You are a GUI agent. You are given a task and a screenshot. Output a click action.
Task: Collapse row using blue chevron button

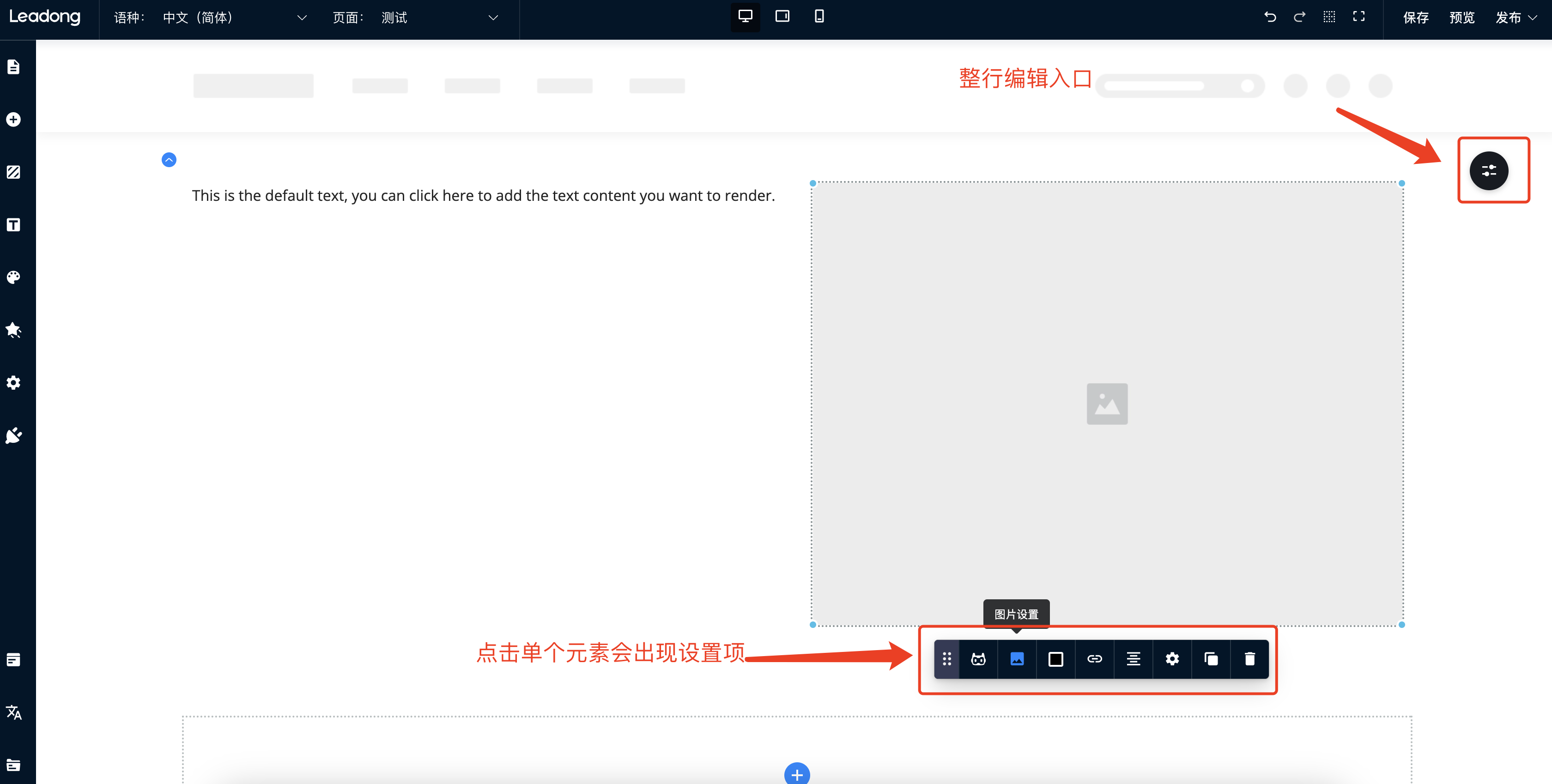coord(169,160)
